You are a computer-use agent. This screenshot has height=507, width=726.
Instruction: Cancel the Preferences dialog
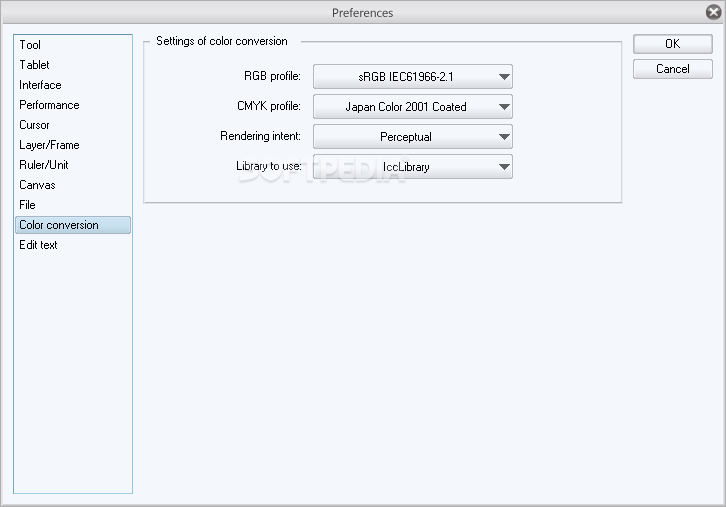(x=672, y=69)
